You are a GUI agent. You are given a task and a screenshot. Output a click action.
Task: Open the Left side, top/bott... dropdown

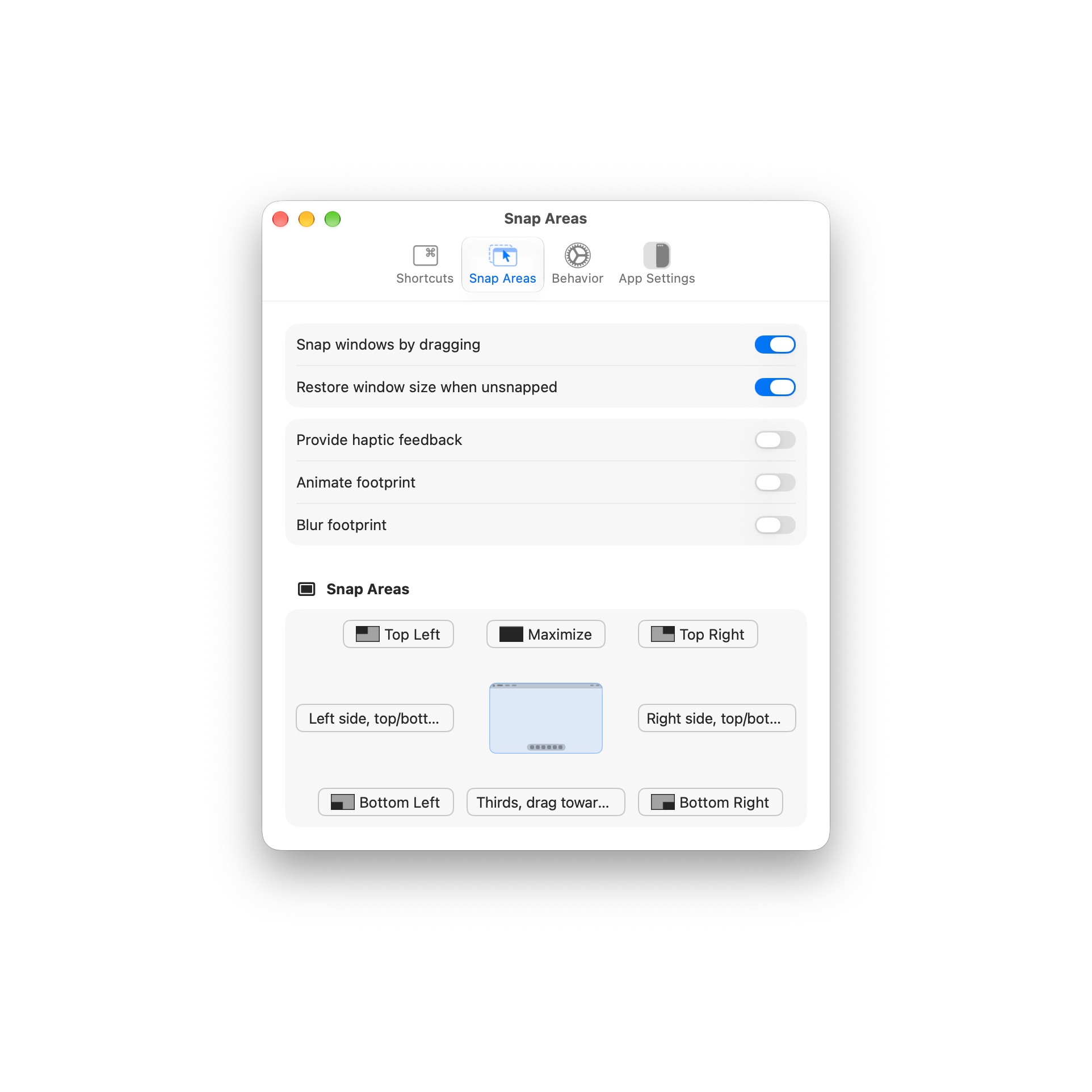pyautogui.click(x=375, y=718)
